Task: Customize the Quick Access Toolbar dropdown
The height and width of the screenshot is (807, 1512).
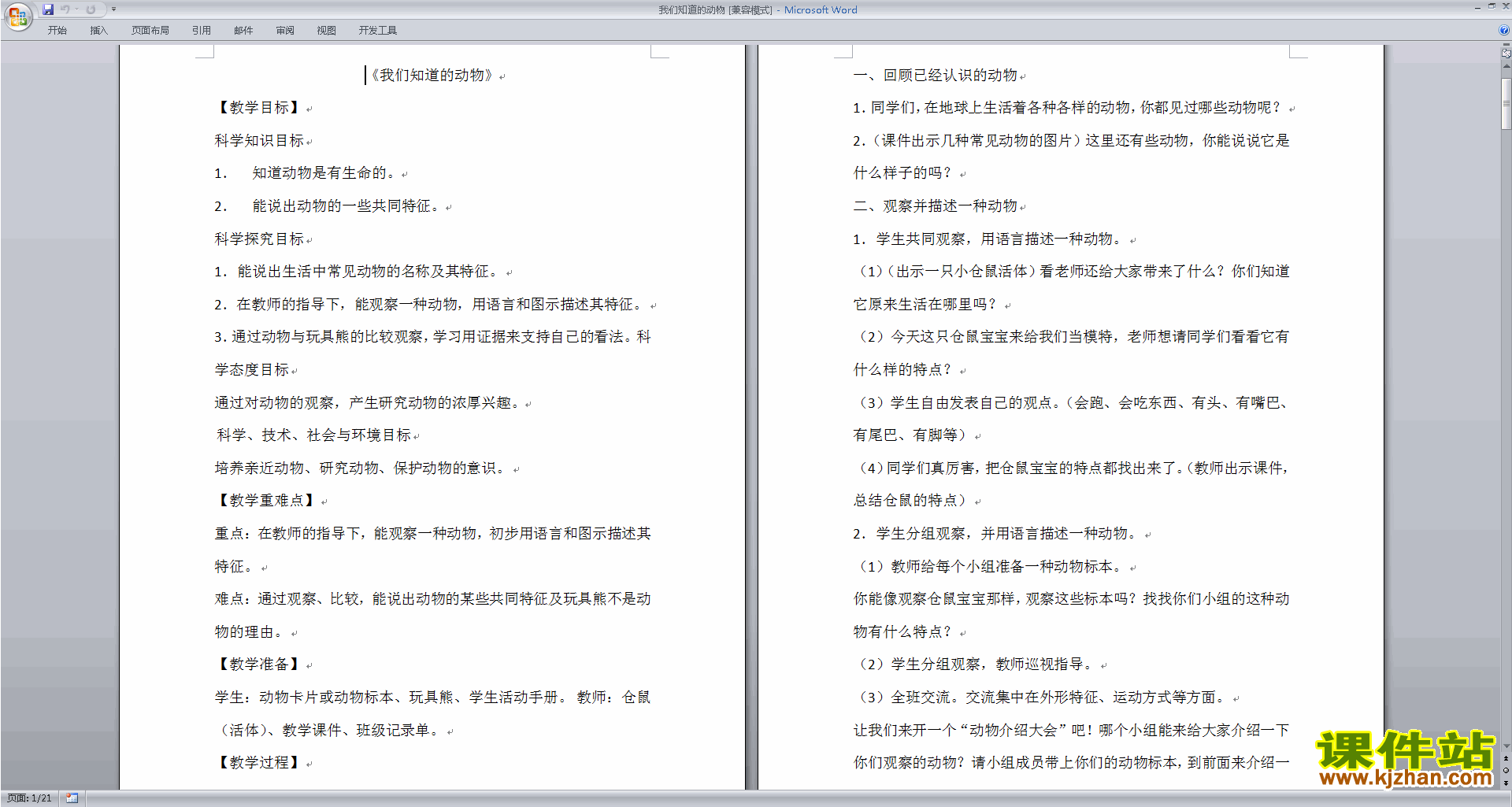Action: tap(113, 9)
